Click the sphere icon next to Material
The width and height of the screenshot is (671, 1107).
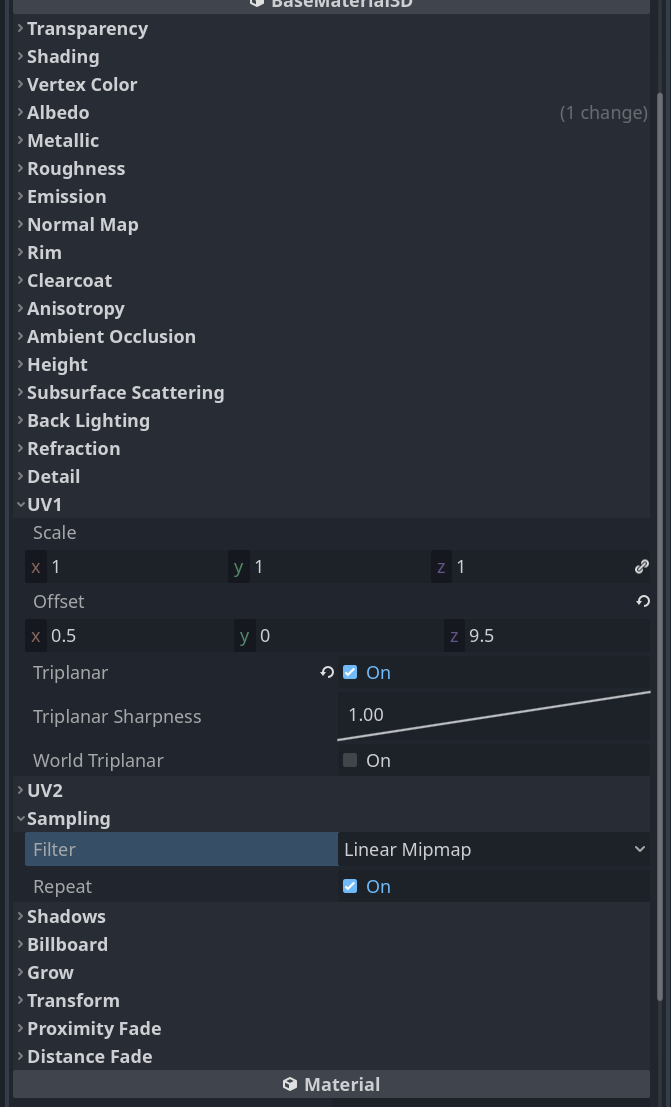[289, 1084]
